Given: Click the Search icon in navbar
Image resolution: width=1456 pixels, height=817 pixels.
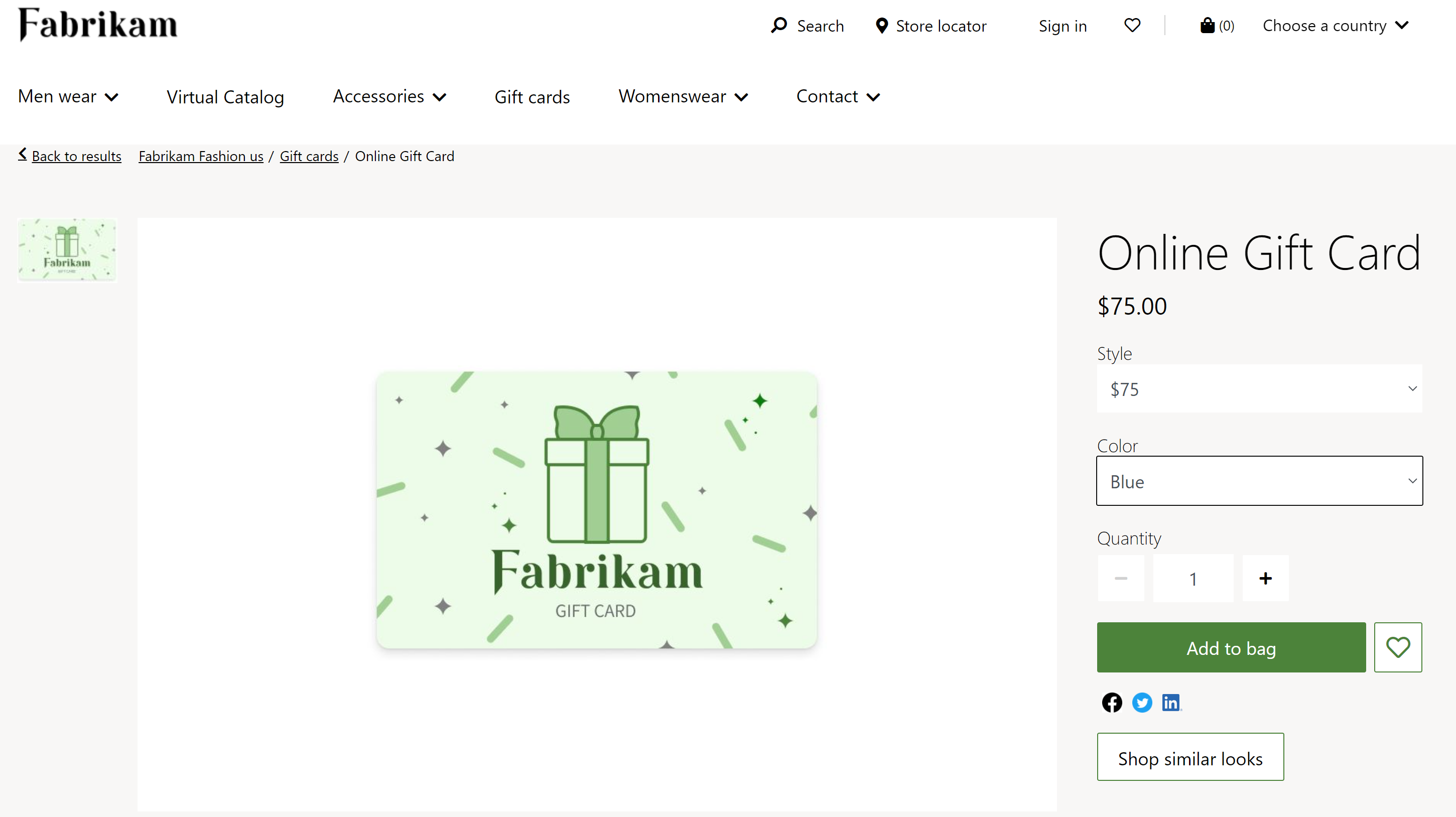Looking at the screenshot, I should 778,25.
